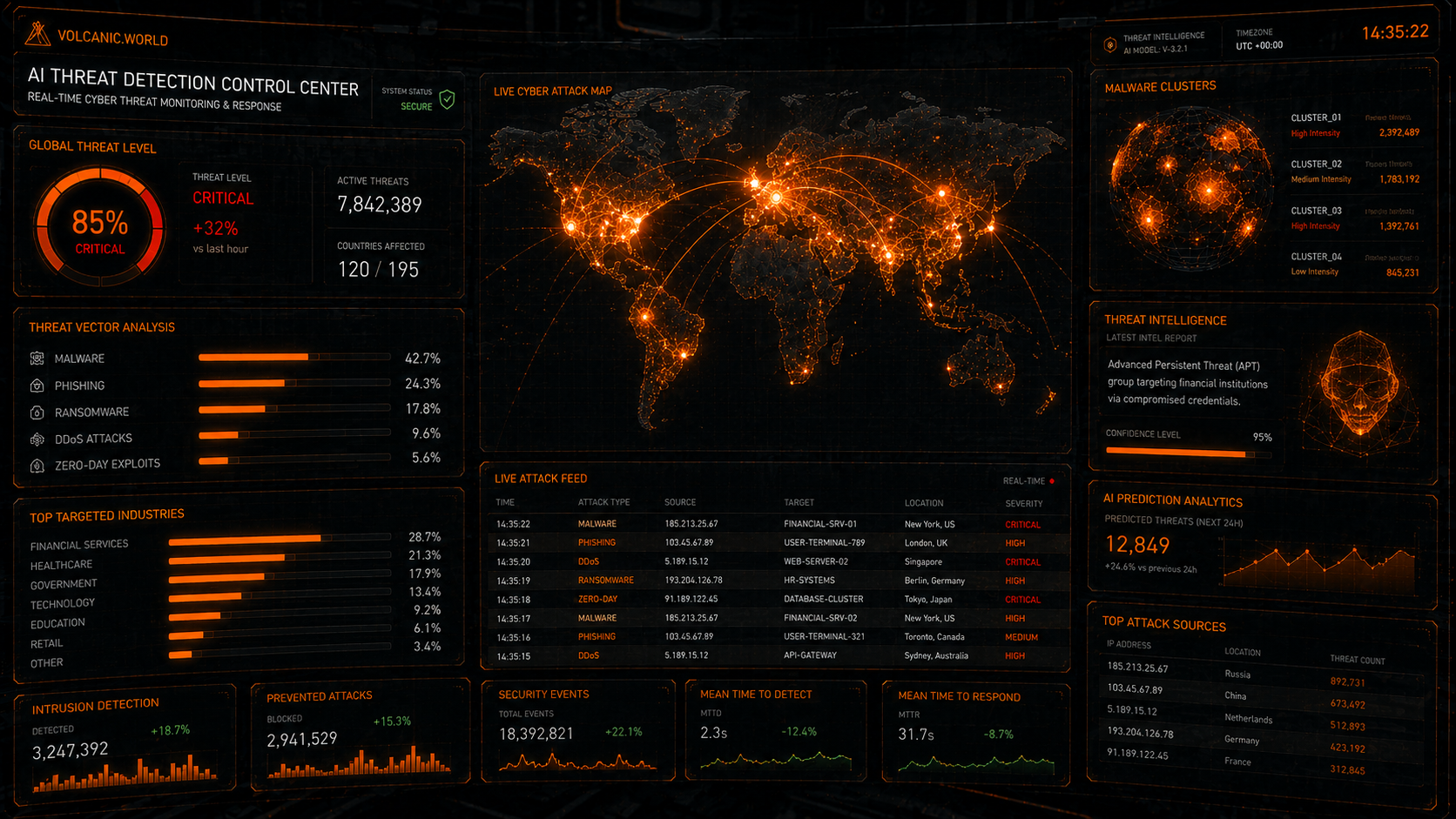Image resolution: width=1456 pixels, height=819 pixels.
Task: Click the Active Threats 7,842,389 value
Action: 380,205
